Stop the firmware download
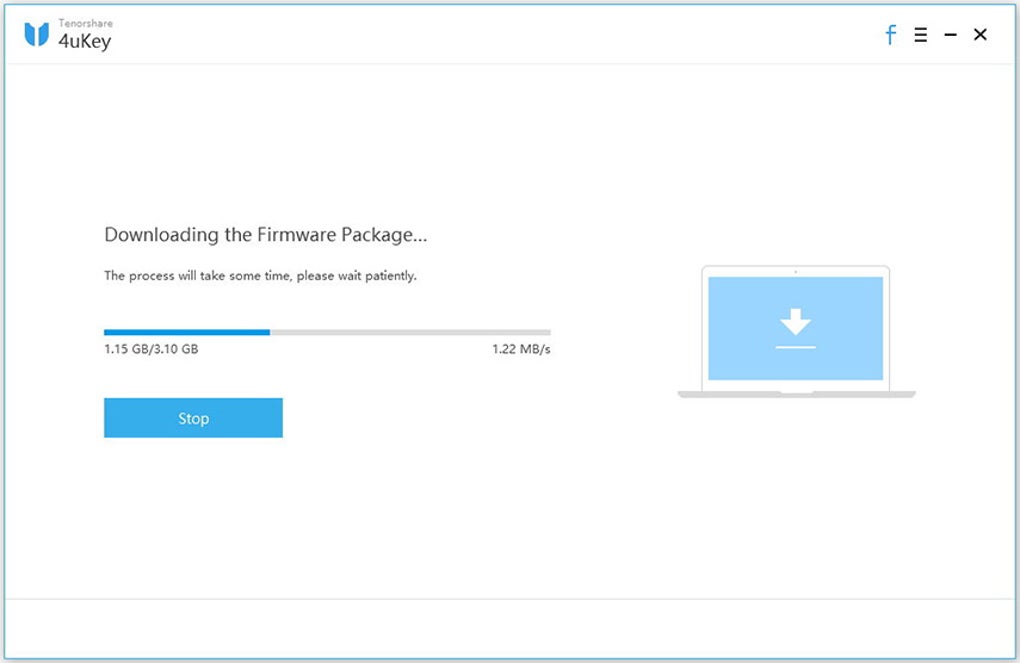Viewport: 1020px width, 663px height. [x=193, y=418]
